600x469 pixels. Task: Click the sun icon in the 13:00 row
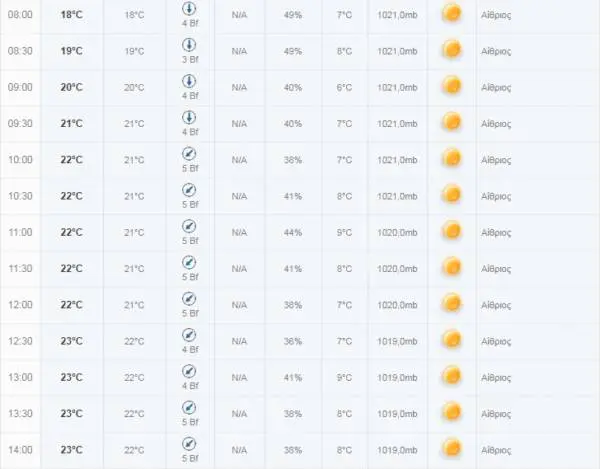tap(452, 376)
